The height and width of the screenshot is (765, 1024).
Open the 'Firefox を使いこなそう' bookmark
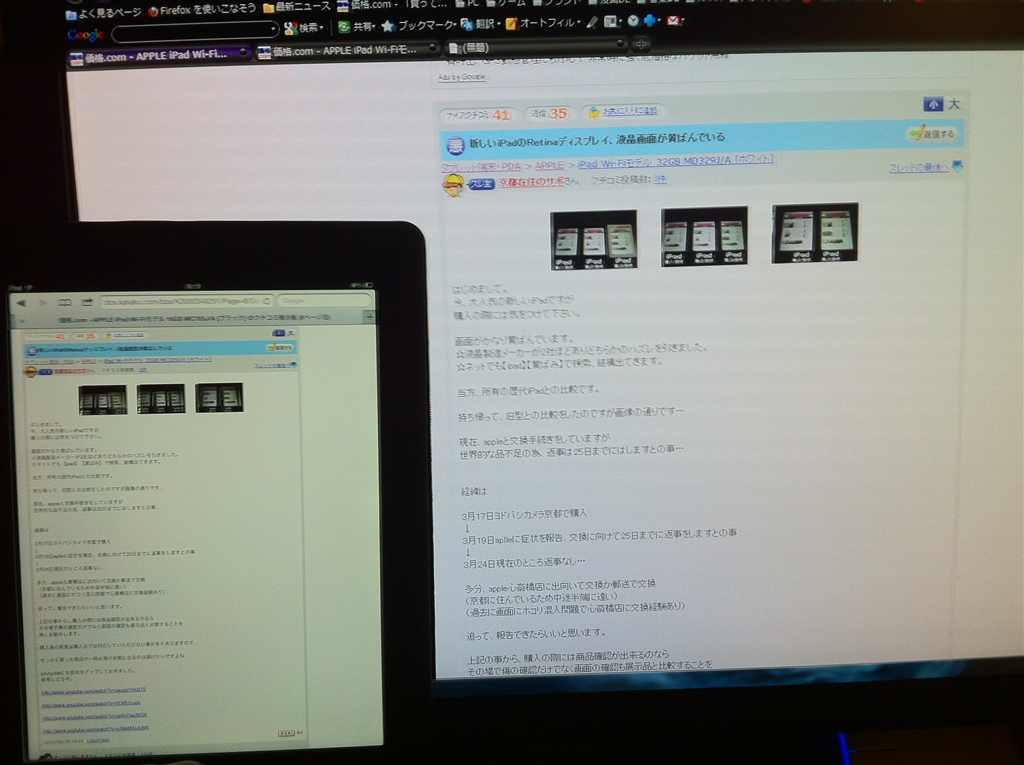(x=202, y=10)
